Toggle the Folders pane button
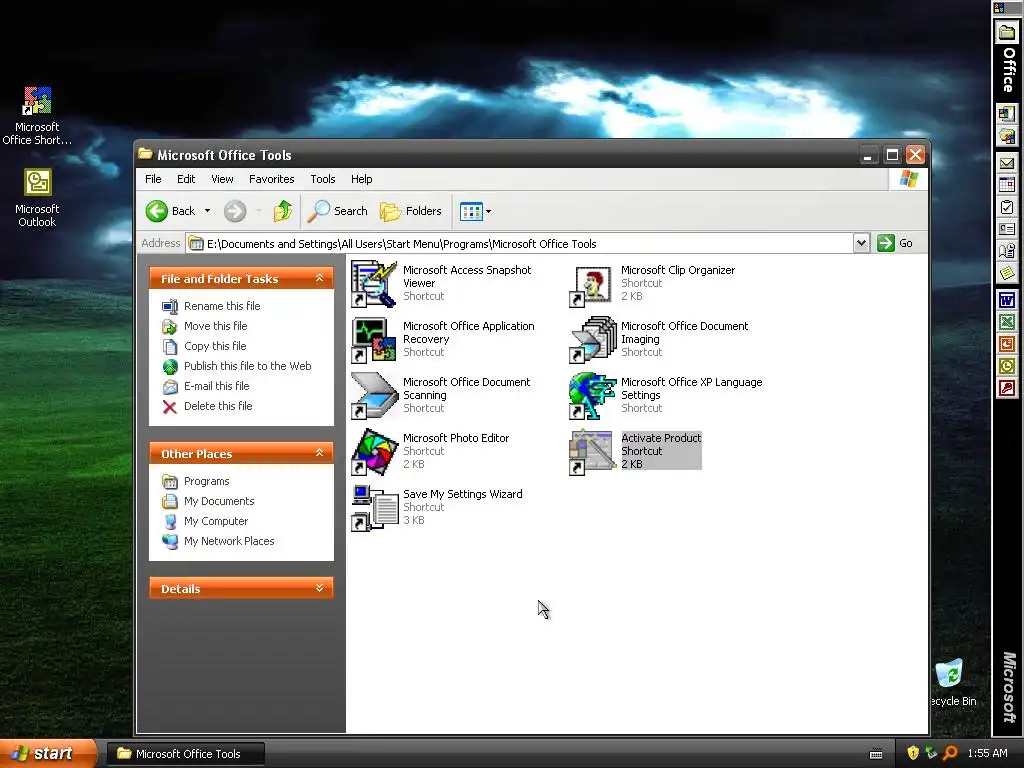 411,211
